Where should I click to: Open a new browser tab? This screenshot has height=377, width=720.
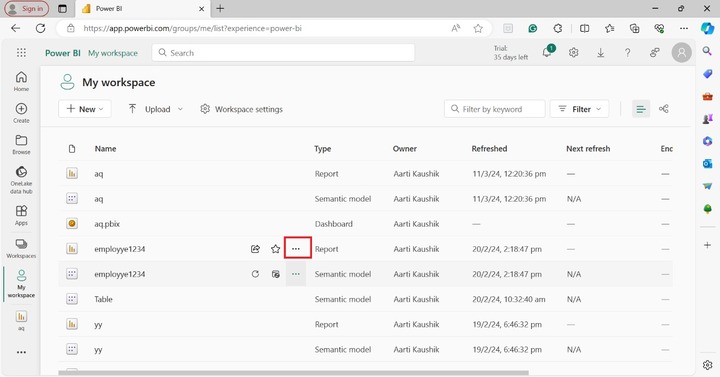[220, 8]
